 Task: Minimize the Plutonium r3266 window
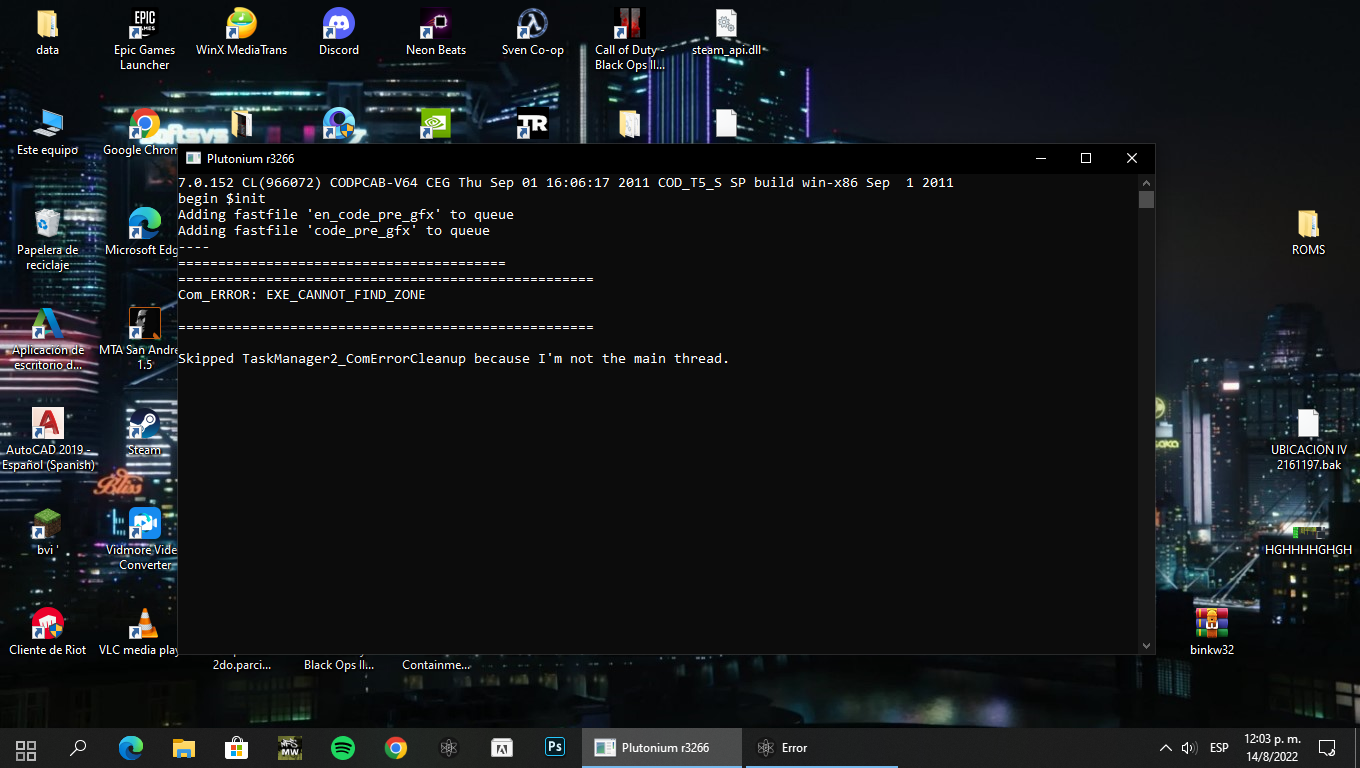[1040, 158]
